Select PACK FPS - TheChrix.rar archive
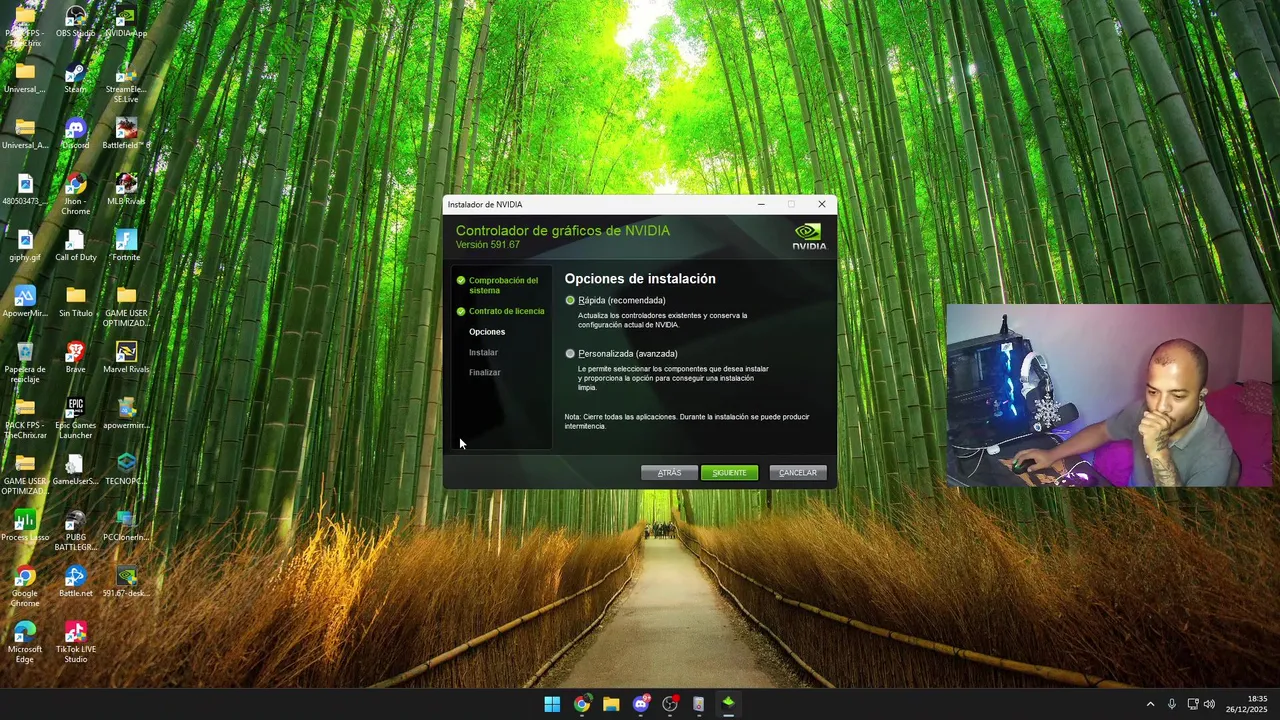 (25, 419)
